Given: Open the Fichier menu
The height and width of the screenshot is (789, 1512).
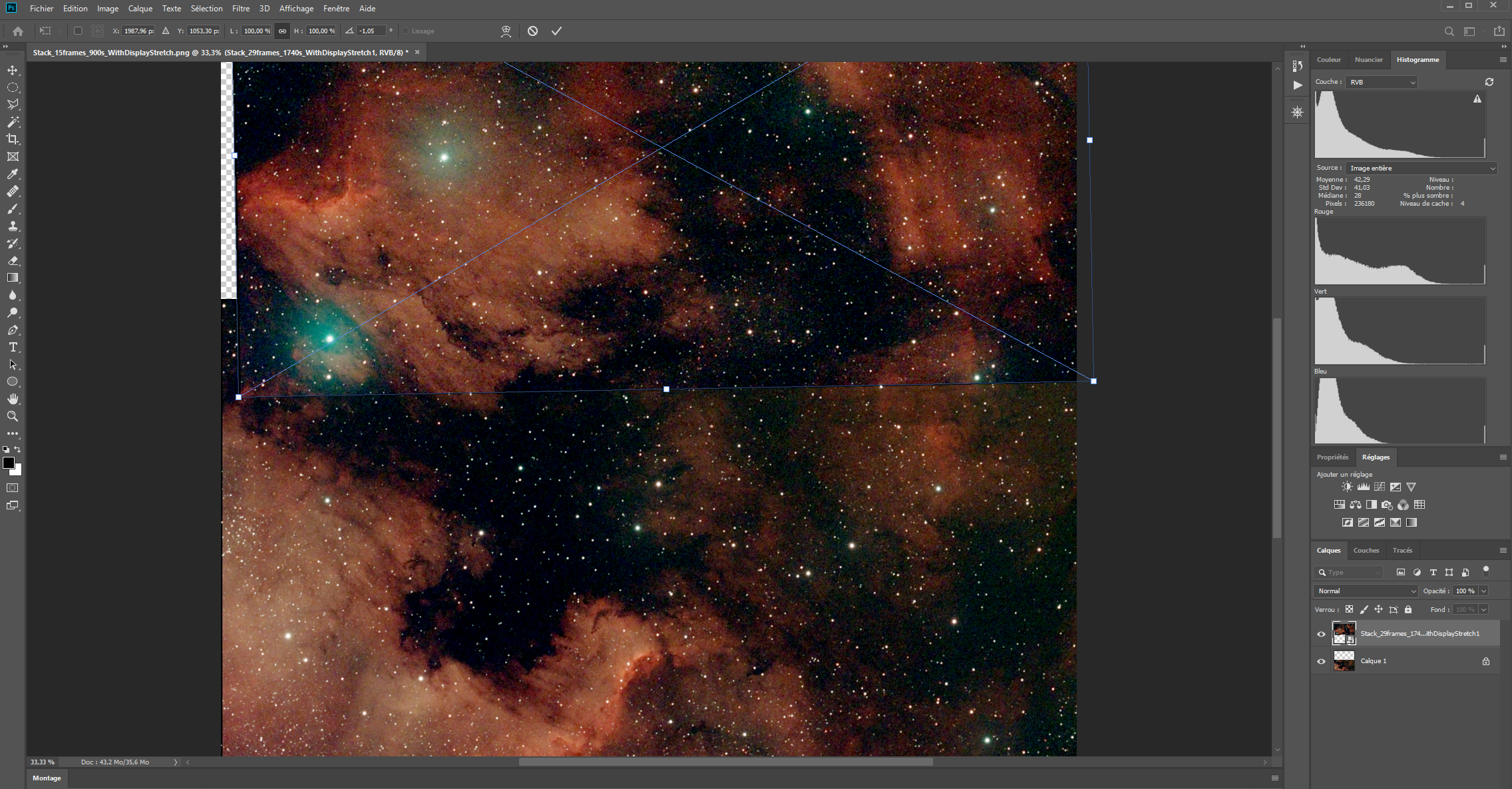Looking at the screenshot, I should click(41, 9).
